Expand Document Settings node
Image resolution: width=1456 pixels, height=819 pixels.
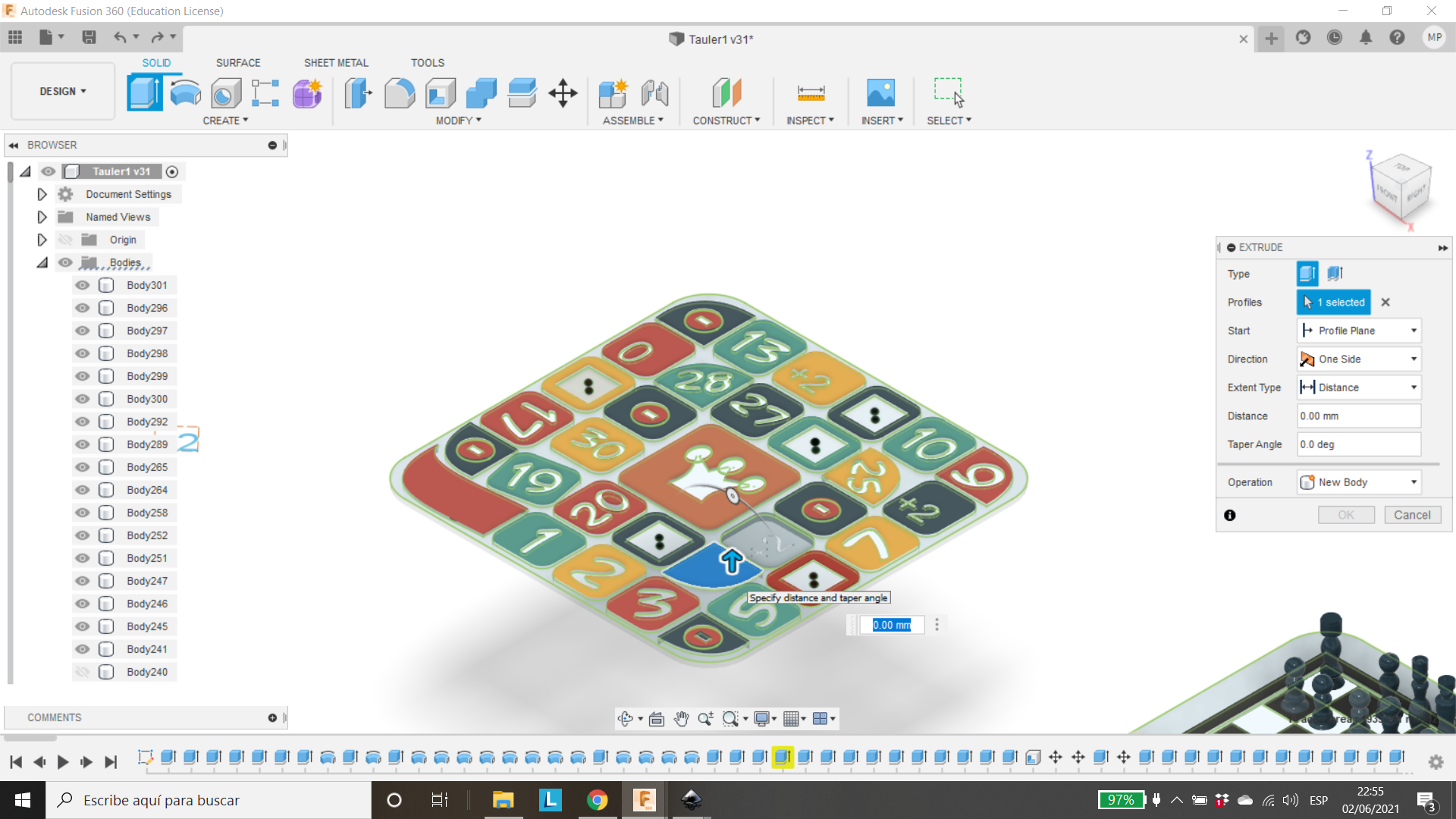coord(42,193)
